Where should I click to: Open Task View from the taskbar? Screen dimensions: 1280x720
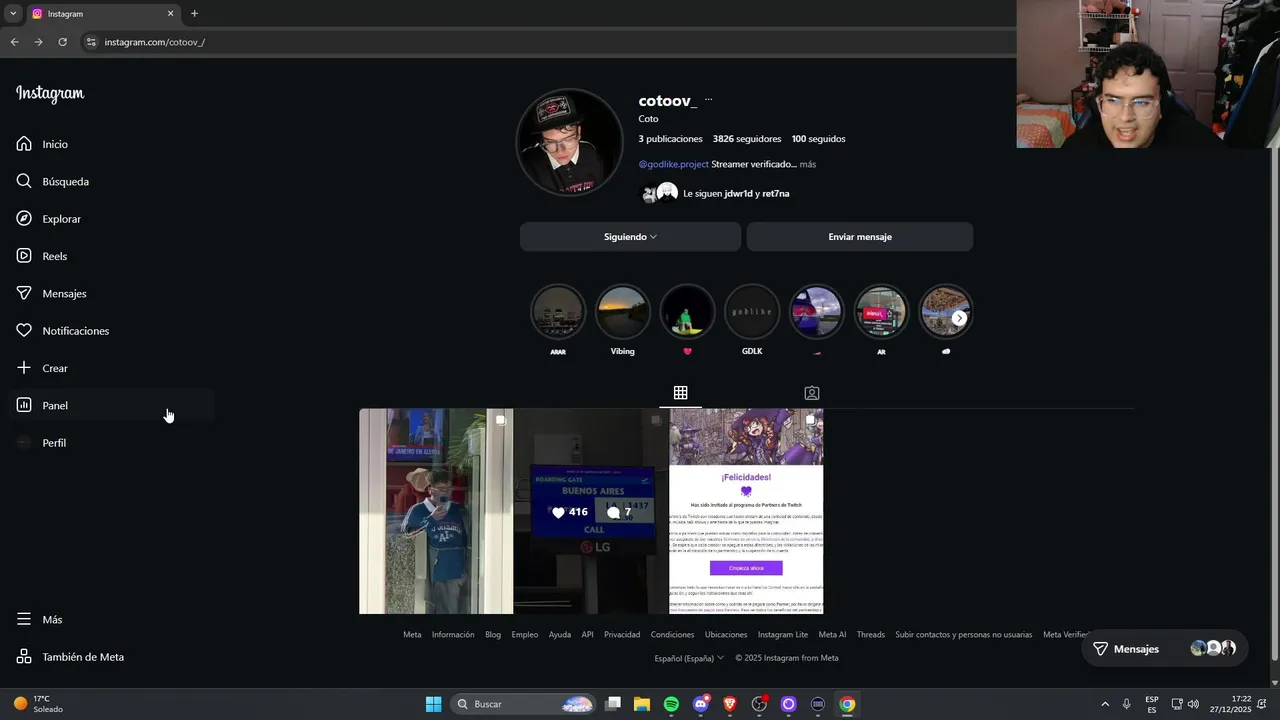click(x=613, y=704)
